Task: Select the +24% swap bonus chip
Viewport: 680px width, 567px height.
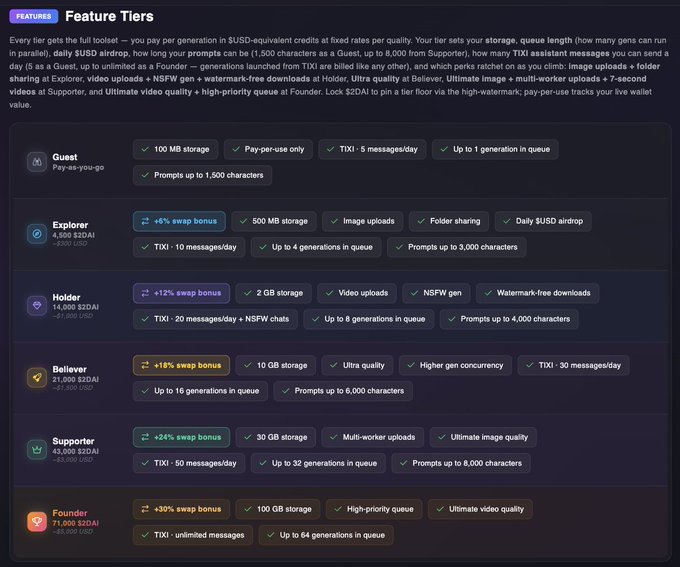Action: (x=181, y=437)
